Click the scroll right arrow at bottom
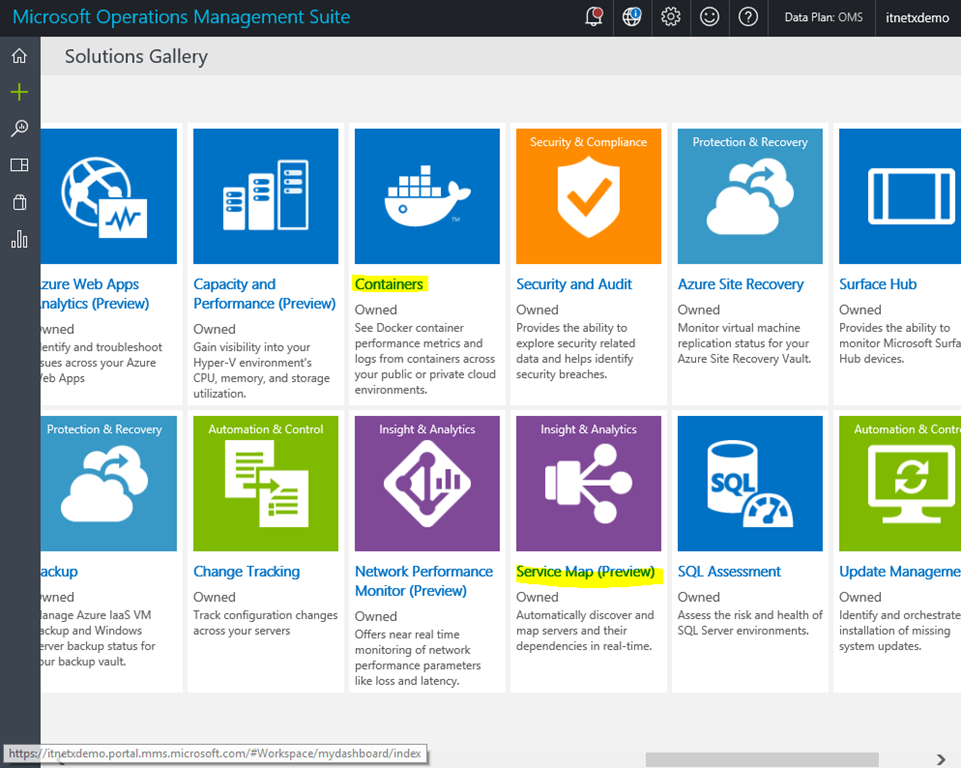Screen dimensions: 961x768 tap(940, 760)
